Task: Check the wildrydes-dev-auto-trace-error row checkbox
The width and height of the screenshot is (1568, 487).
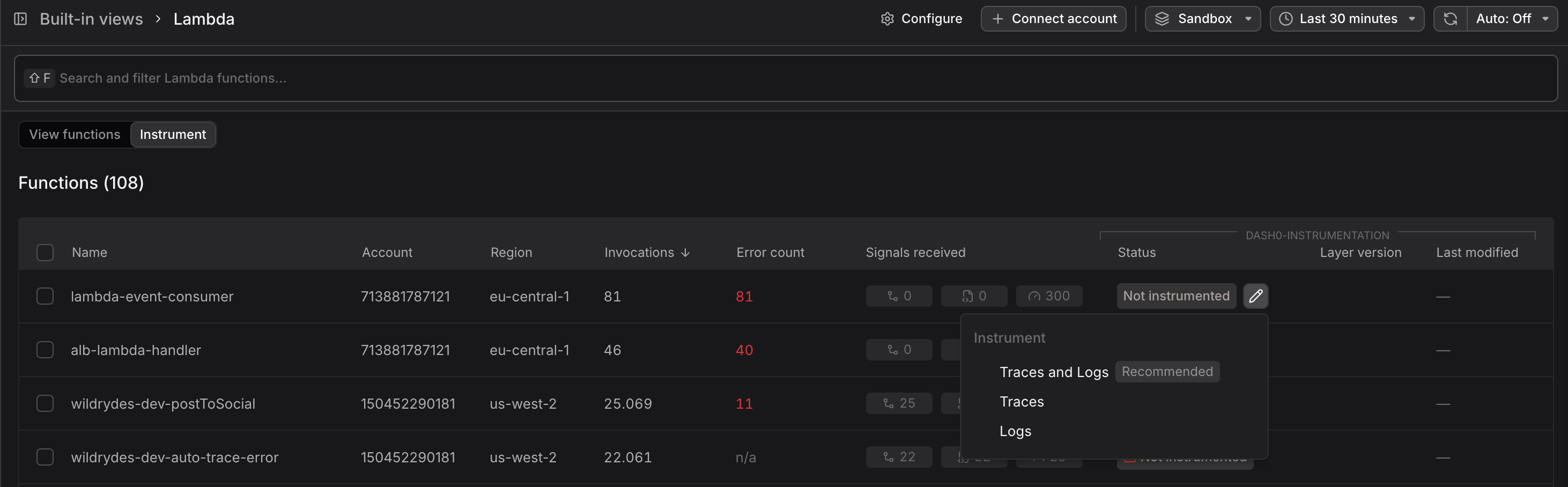Action: click(45, 457)
